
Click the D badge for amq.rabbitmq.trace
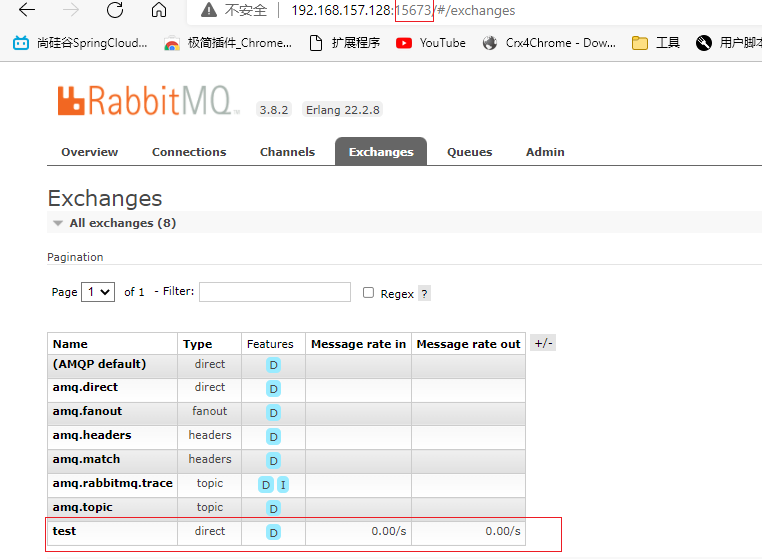(x=266, y=485)
